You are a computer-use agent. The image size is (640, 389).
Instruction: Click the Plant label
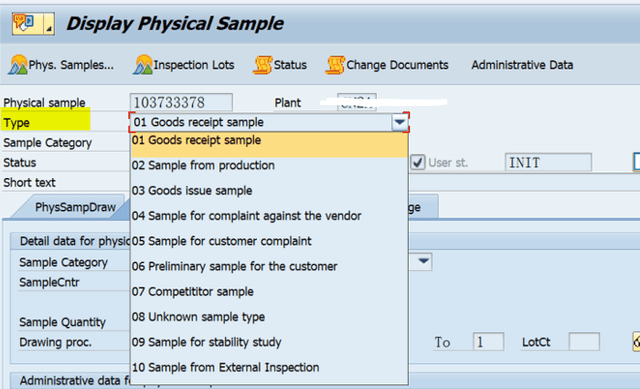coord(288,102)
